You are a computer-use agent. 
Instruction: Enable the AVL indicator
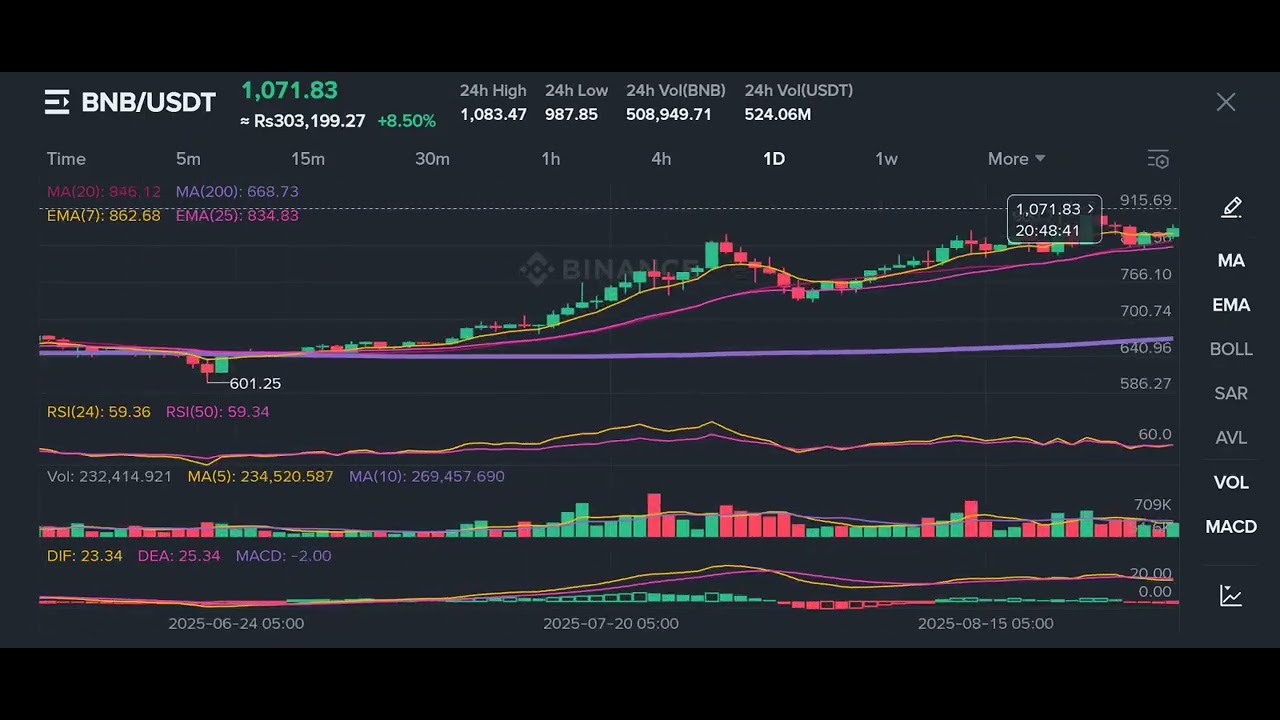pos(1231,438)
